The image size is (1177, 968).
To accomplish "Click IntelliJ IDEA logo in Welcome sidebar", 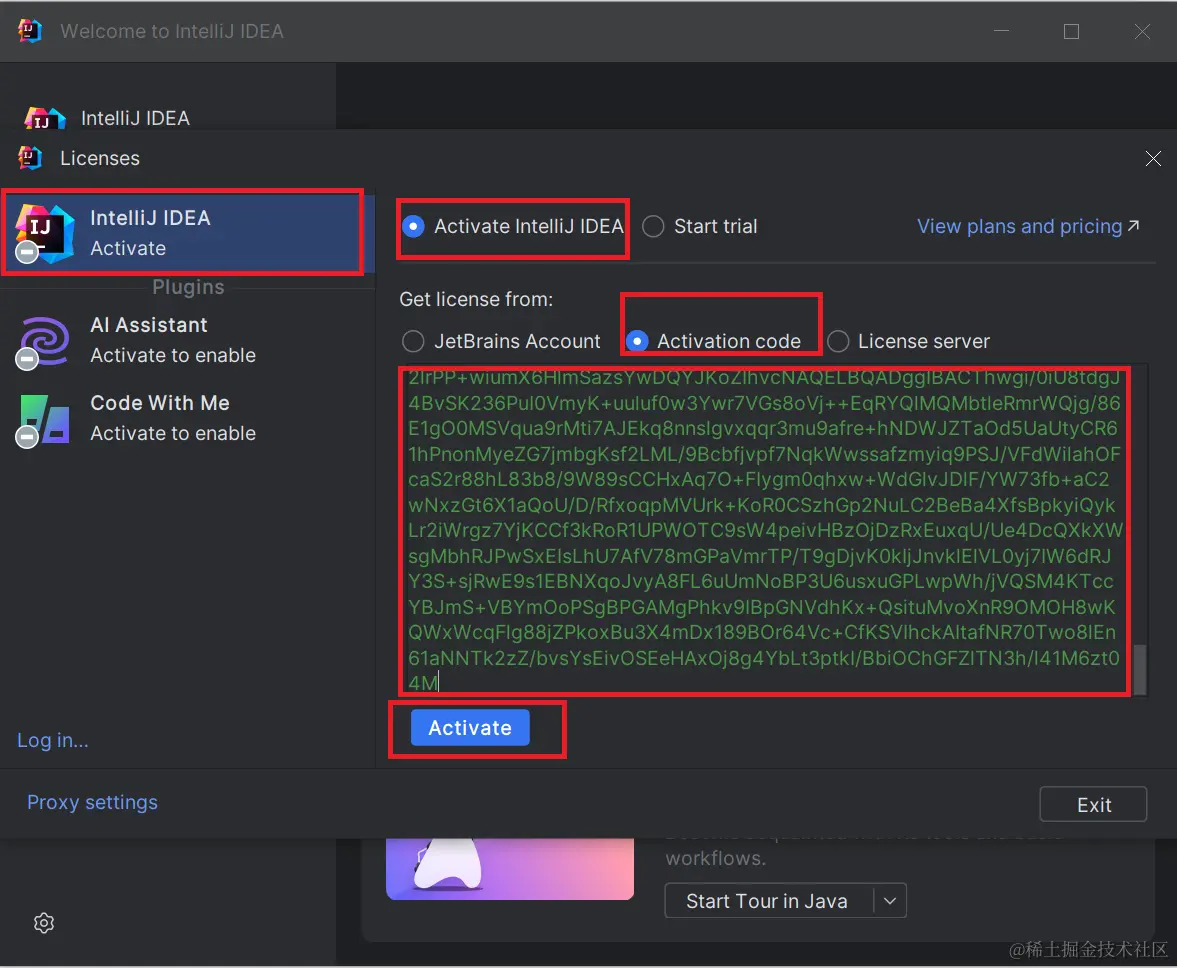I will [45, 119].
